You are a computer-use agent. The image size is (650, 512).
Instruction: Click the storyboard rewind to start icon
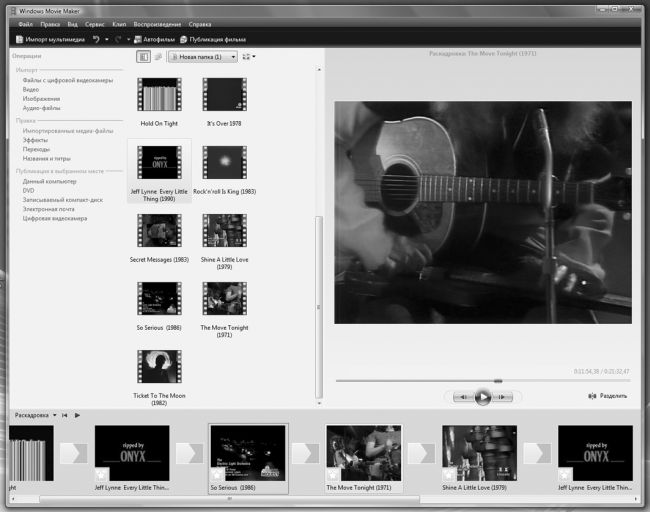[x=64, y=415]
